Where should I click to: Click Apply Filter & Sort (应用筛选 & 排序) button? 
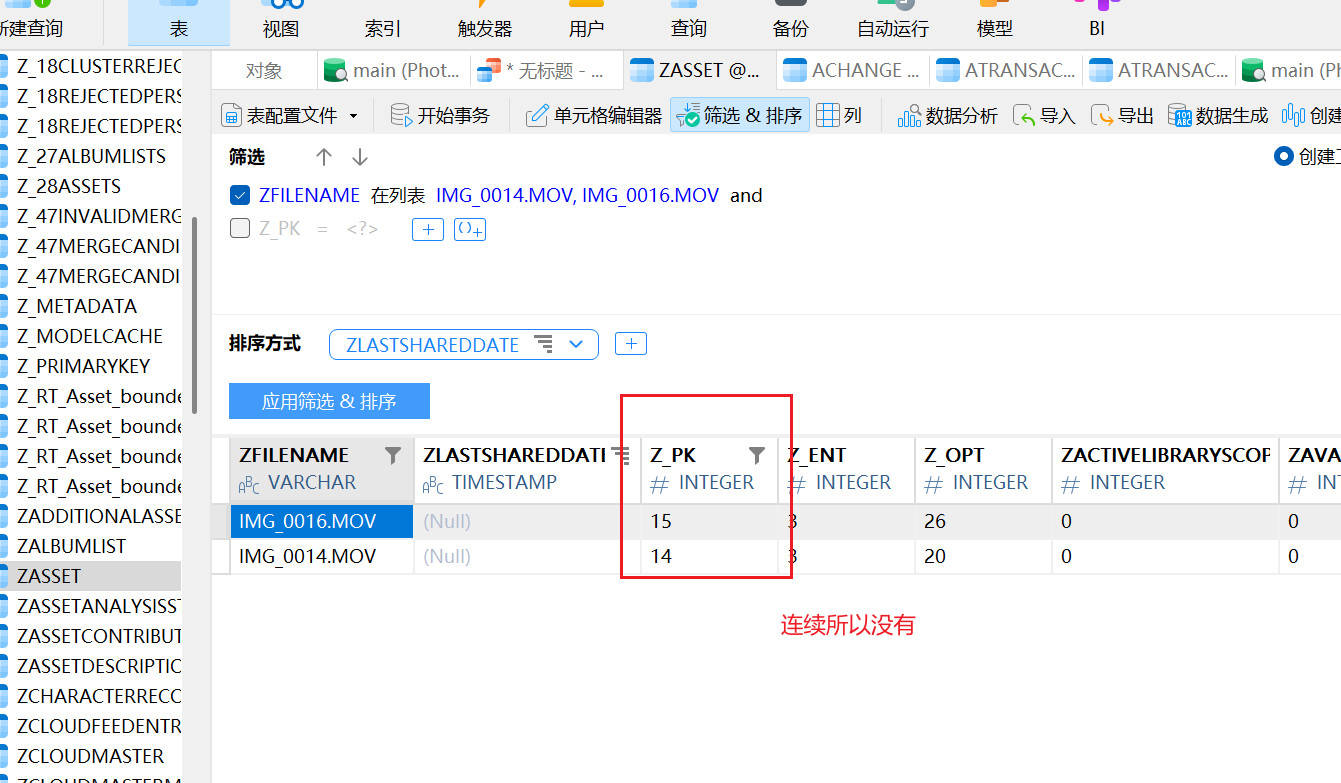329,401
